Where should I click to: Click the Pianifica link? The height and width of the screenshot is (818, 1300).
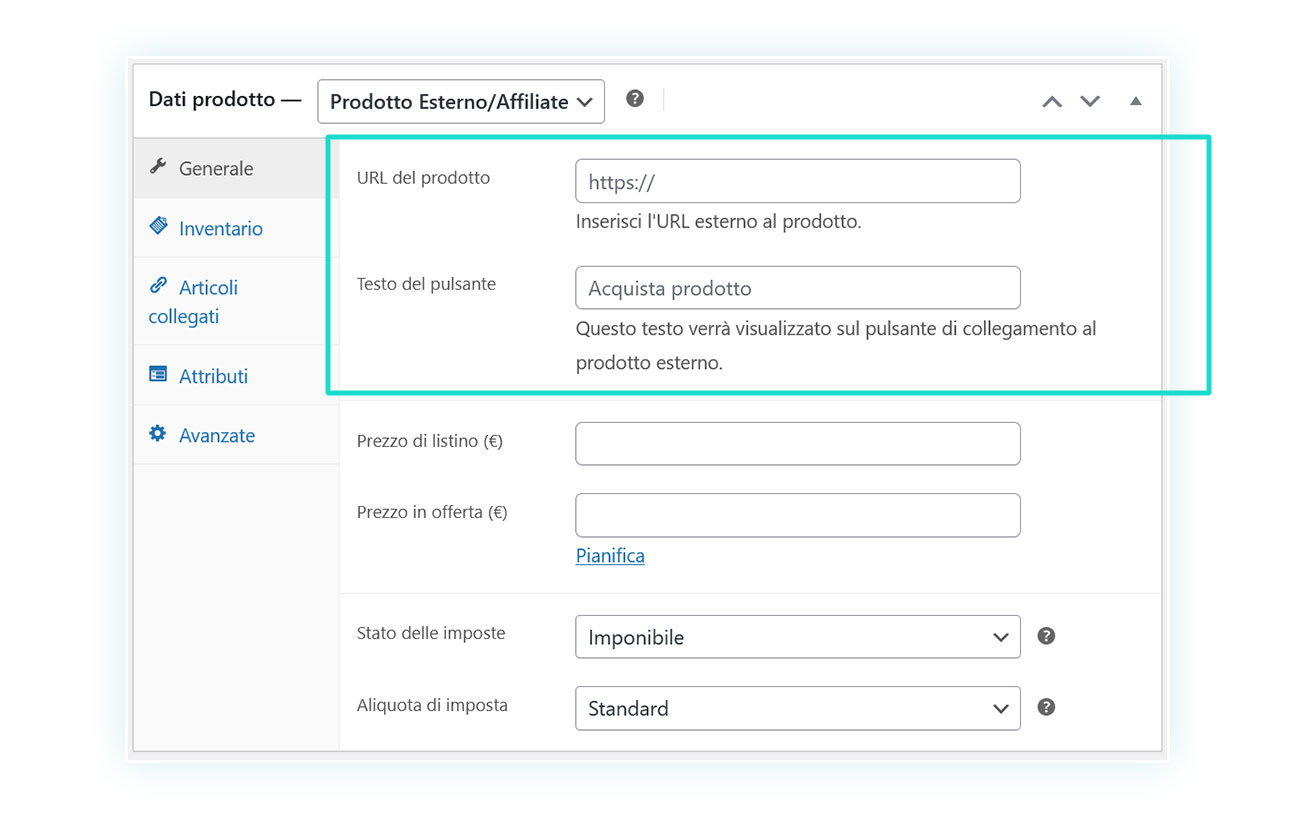tap(610, 556)
